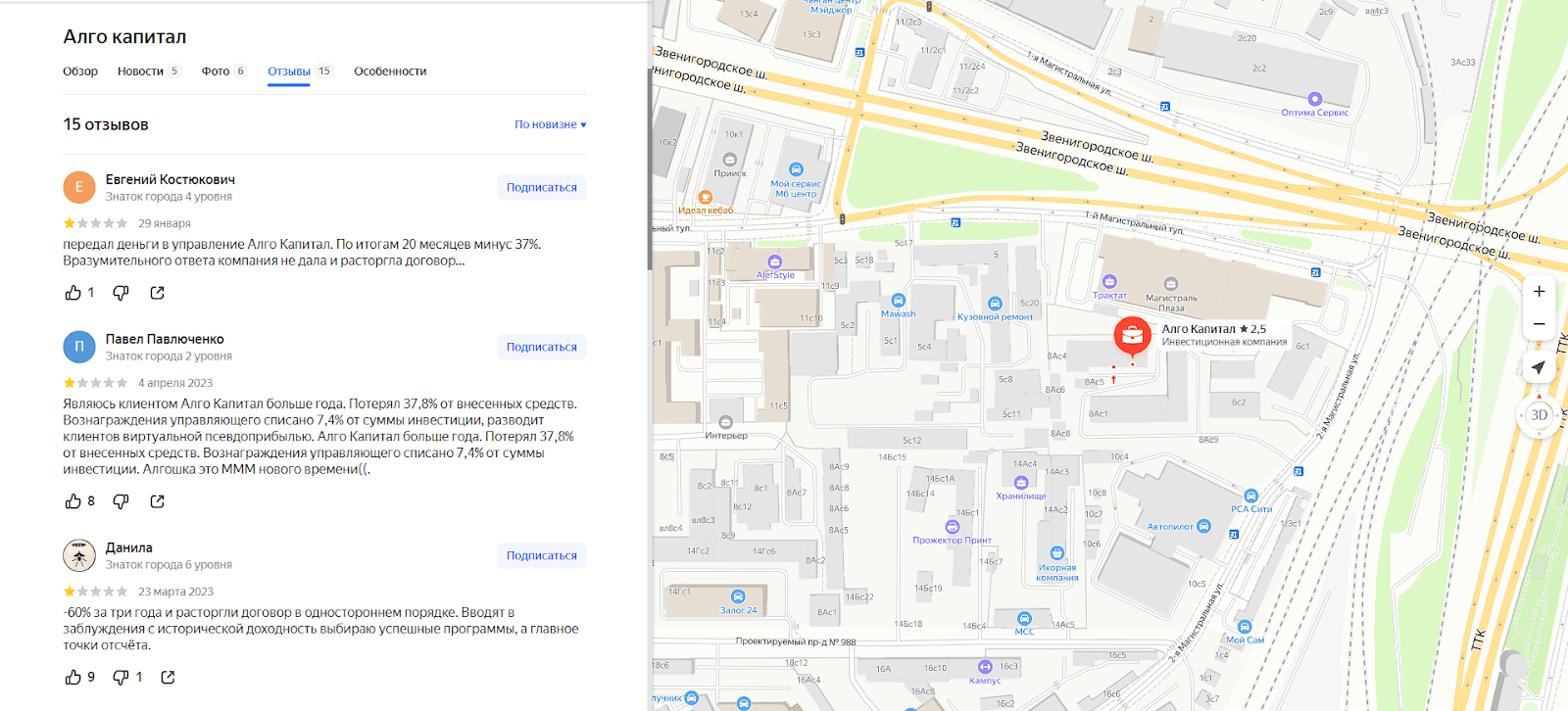Select the Оптима Сервис map marker
Image resolution: width=1568 pixels, height=711 pixels.
pyautogui.click(x=1315, y=99)
